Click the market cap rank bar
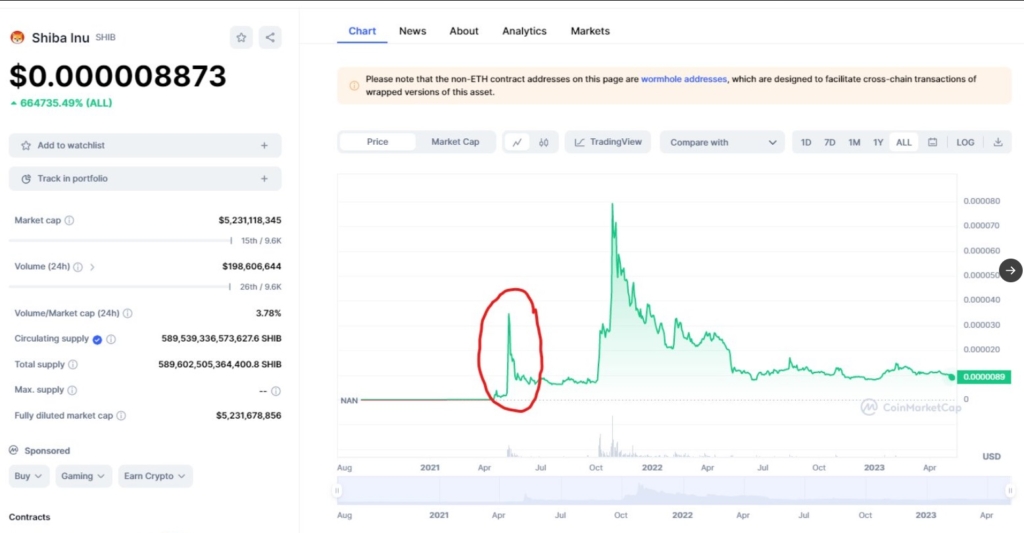This screenshot has height=533, width=1024. [x=120, y=240]
